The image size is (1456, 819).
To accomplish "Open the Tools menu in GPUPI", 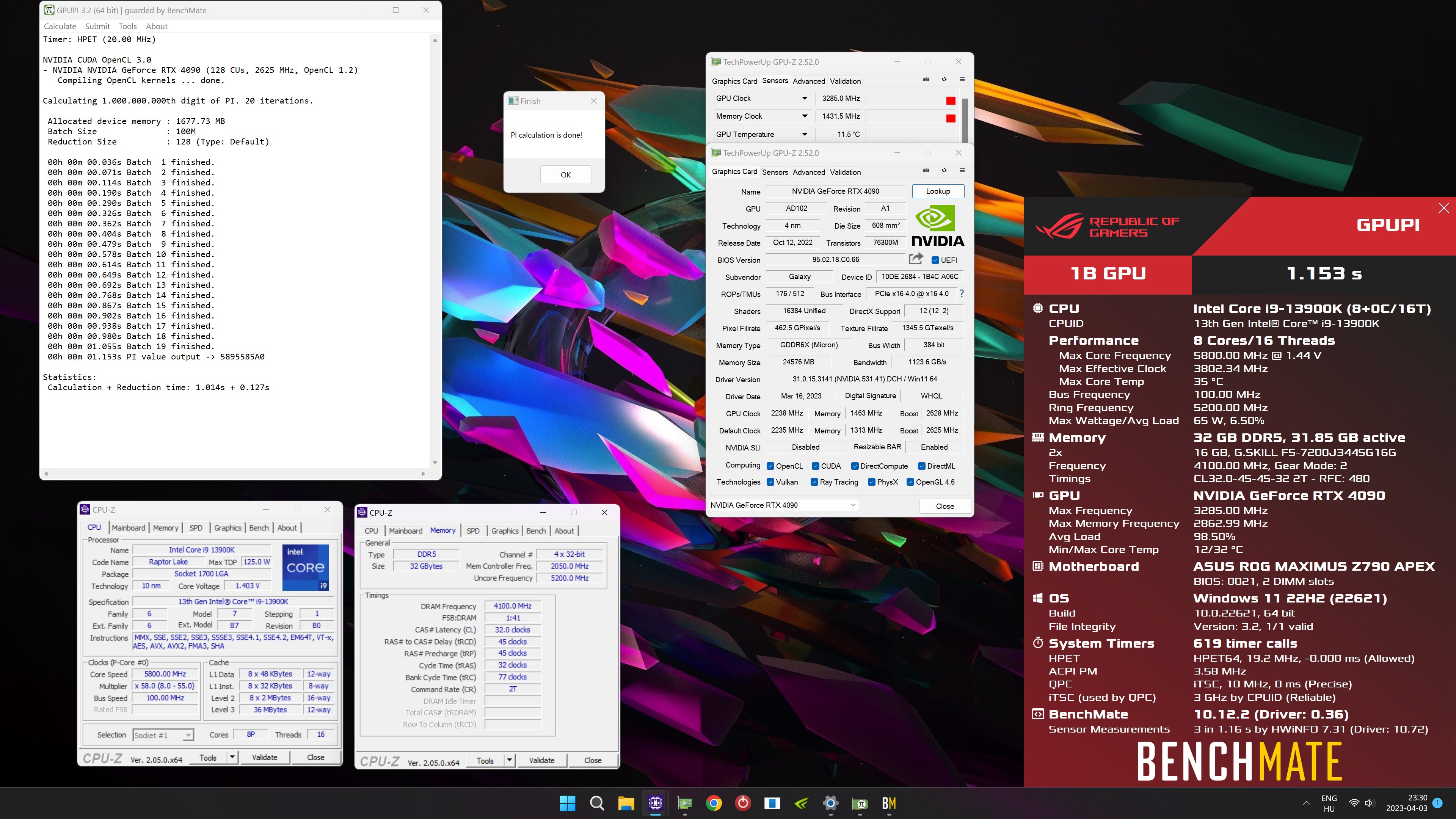I will point(128,26).
